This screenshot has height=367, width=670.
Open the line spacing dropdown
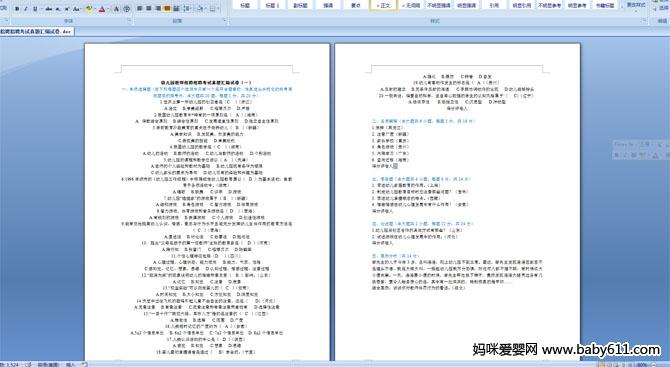188,9
